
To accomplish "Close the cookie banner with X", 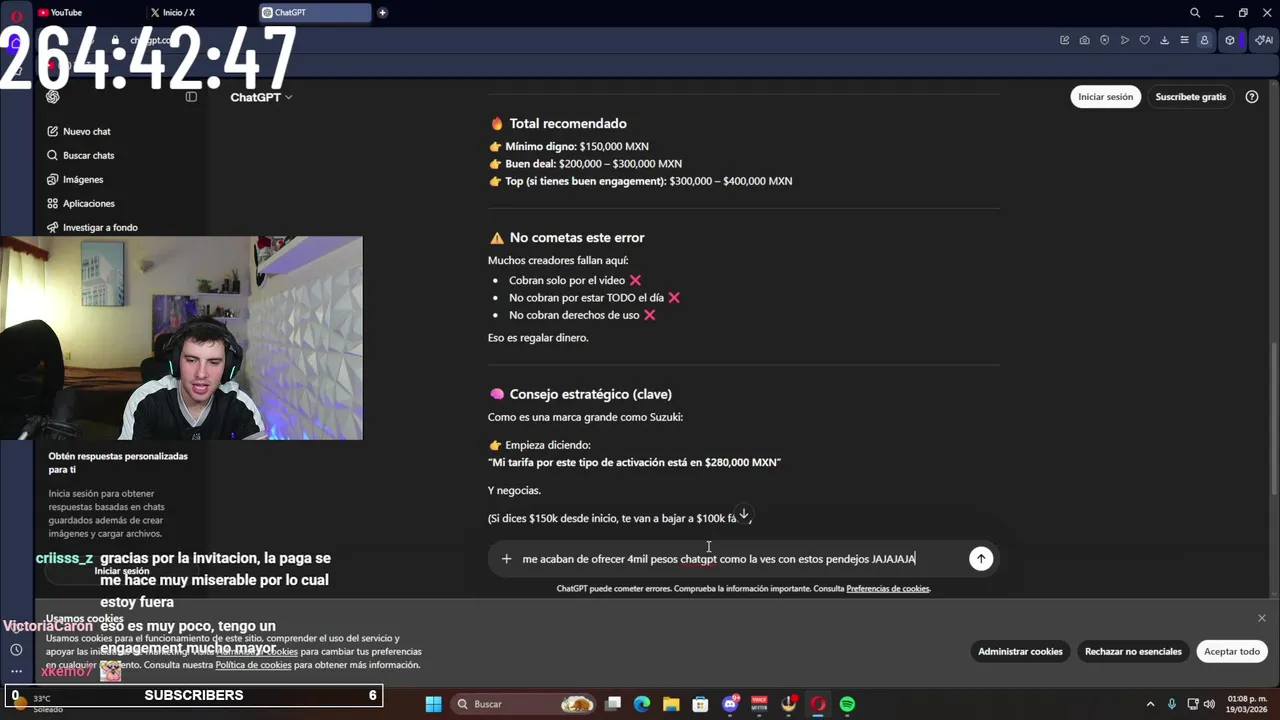I will pos(1262,618).
